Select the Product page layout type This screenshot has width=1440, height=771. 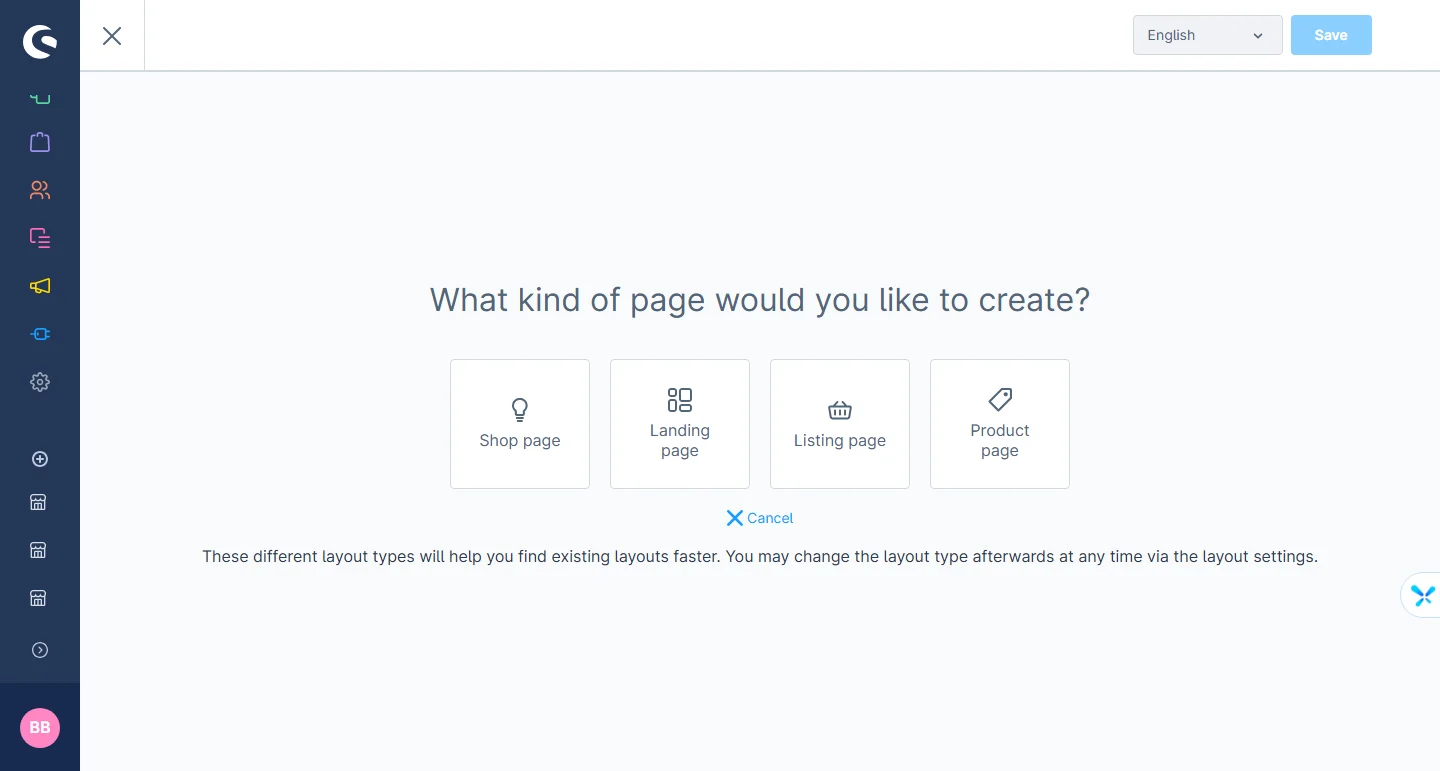coord(1000,424)
